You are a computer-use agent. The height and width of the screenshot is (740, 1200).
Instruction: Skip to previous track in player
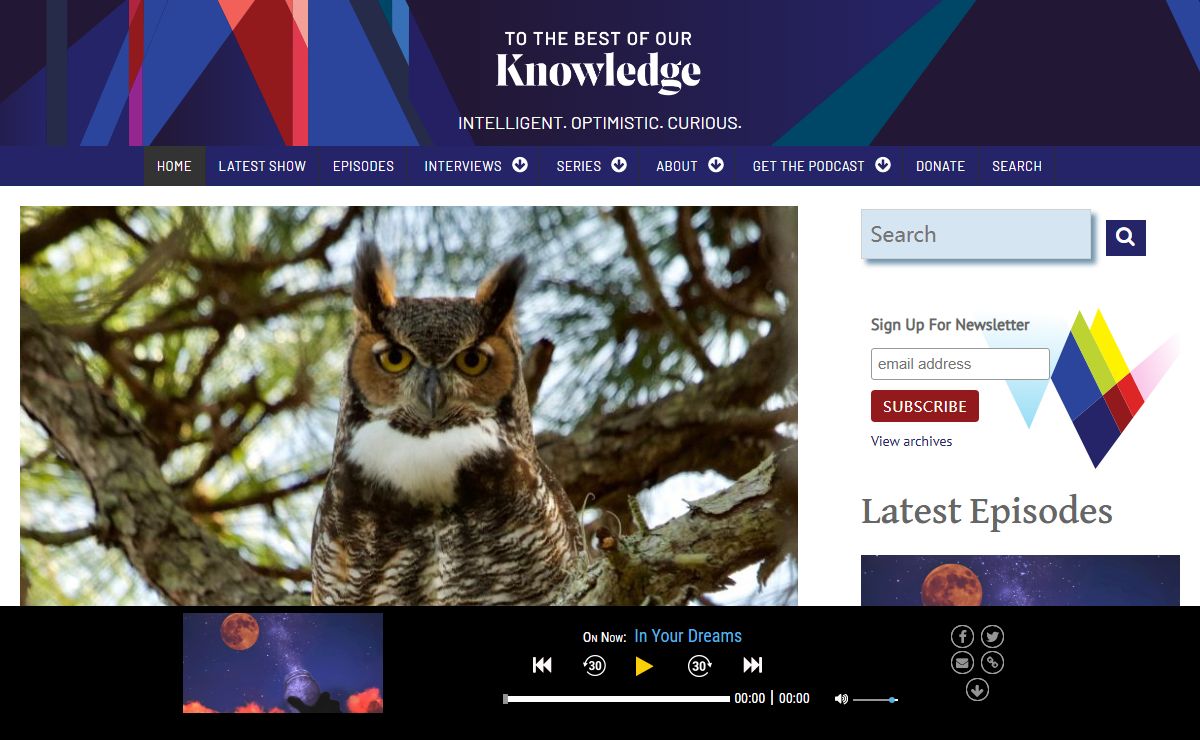point(542,665)
